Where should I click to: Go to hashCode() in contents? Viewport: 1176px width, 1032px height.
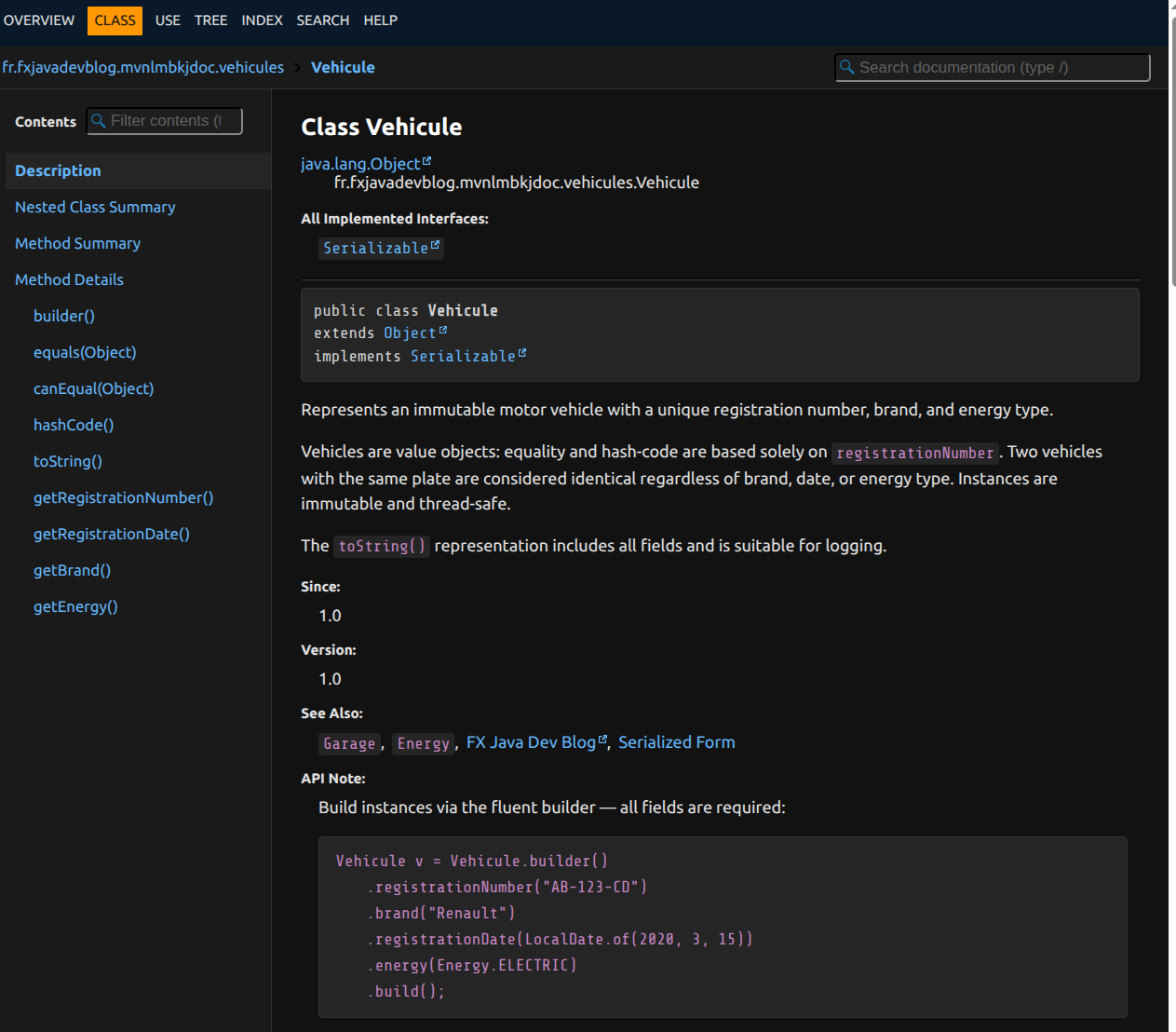click(74, 425)
